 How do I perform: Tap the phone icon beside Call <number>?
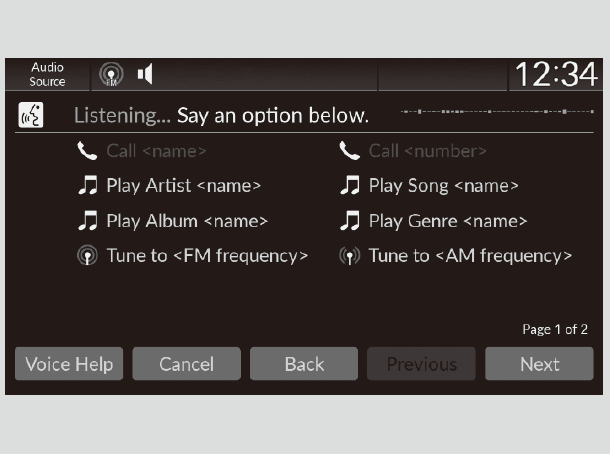click(349, 151)
